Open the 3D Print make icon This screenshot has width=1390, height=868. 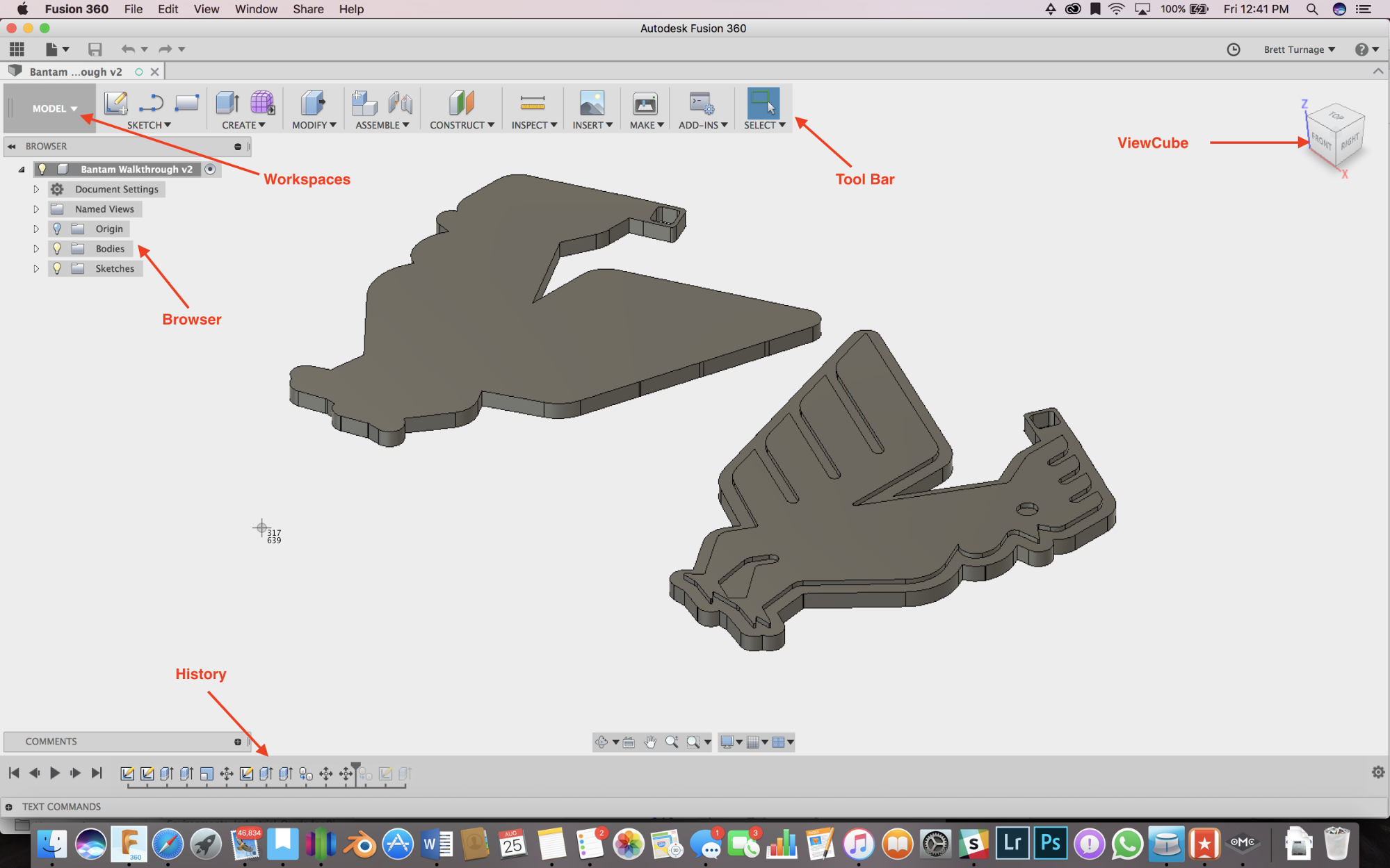(645, 103)
